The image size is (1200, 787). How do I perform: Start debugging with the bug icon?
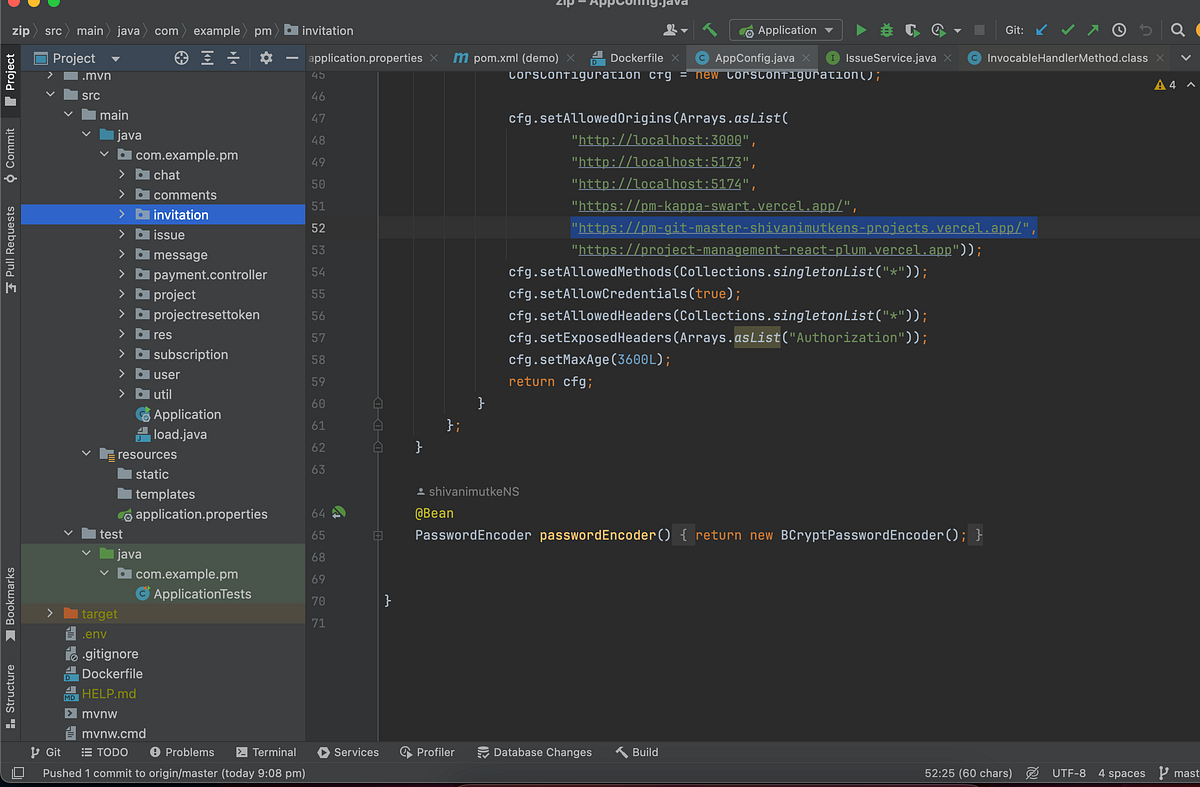click(x=886, y=31)
